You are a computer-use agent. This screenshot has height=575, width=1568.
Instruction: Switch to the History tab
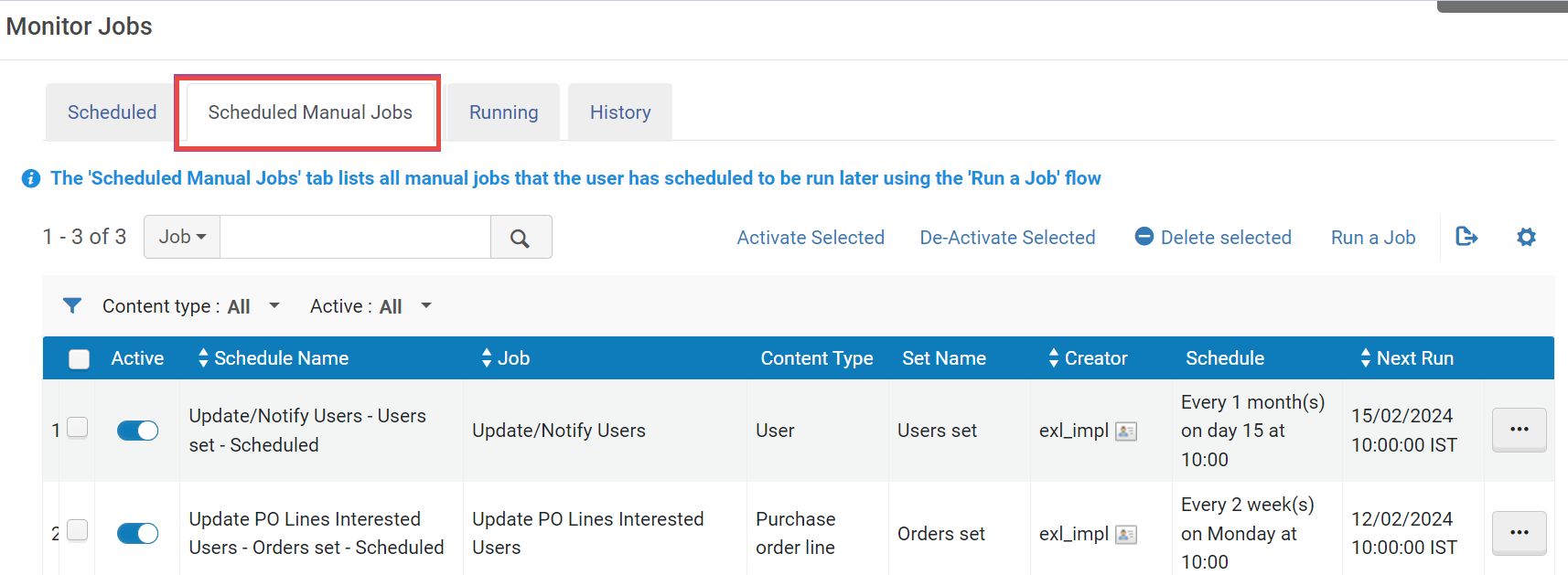[620, 112]
